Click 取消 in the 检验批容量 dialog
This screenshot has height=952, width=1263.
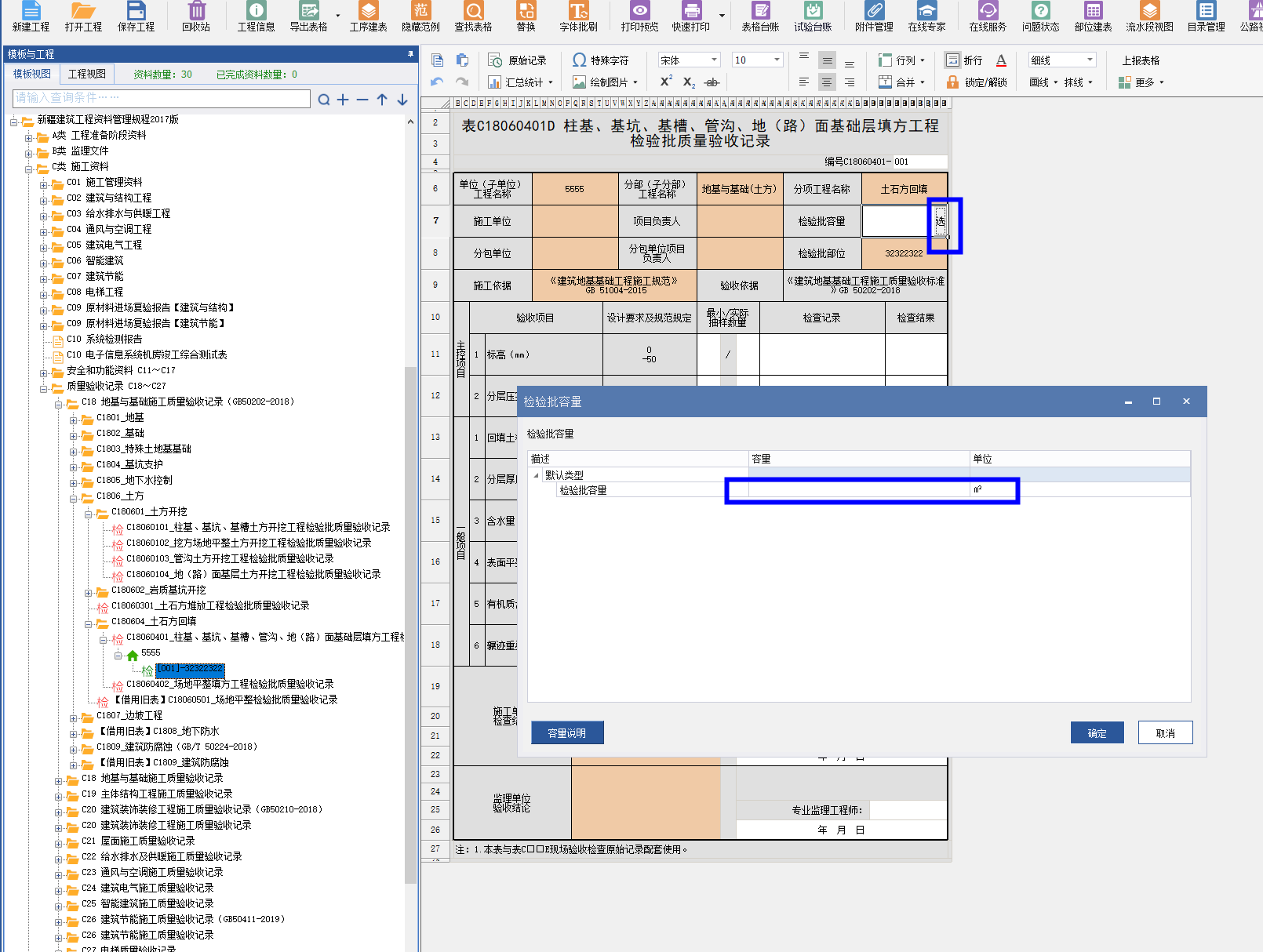(1165, 733)
